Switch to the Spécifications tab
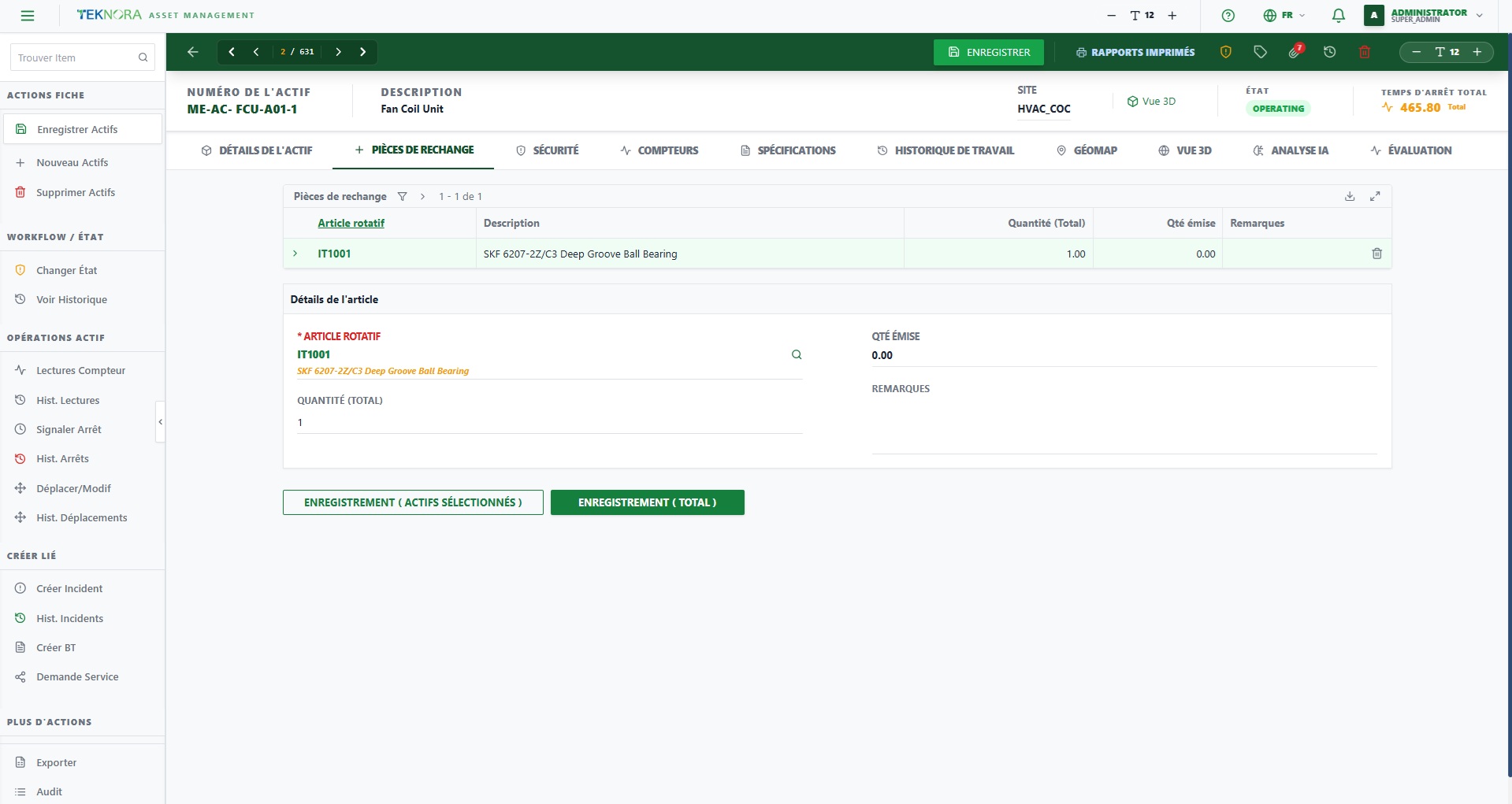The height and width of the screenshot is (804, 1512). point(788,150)
